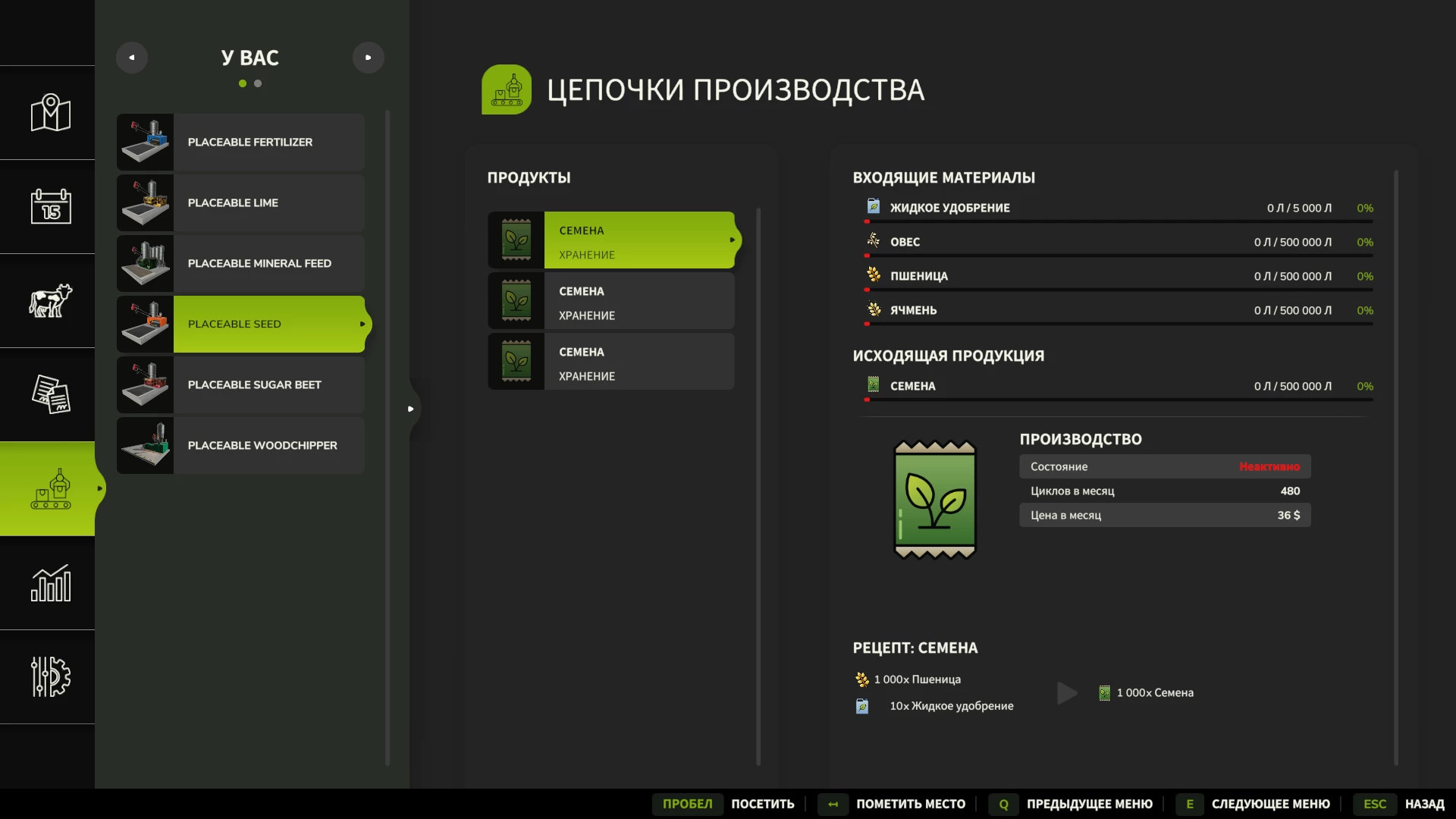Image resolution: width=1456 pixels, height=819 pixels.
Task: Click the ПРОБЕЛ key hint
Action: [x=687, y=805]
